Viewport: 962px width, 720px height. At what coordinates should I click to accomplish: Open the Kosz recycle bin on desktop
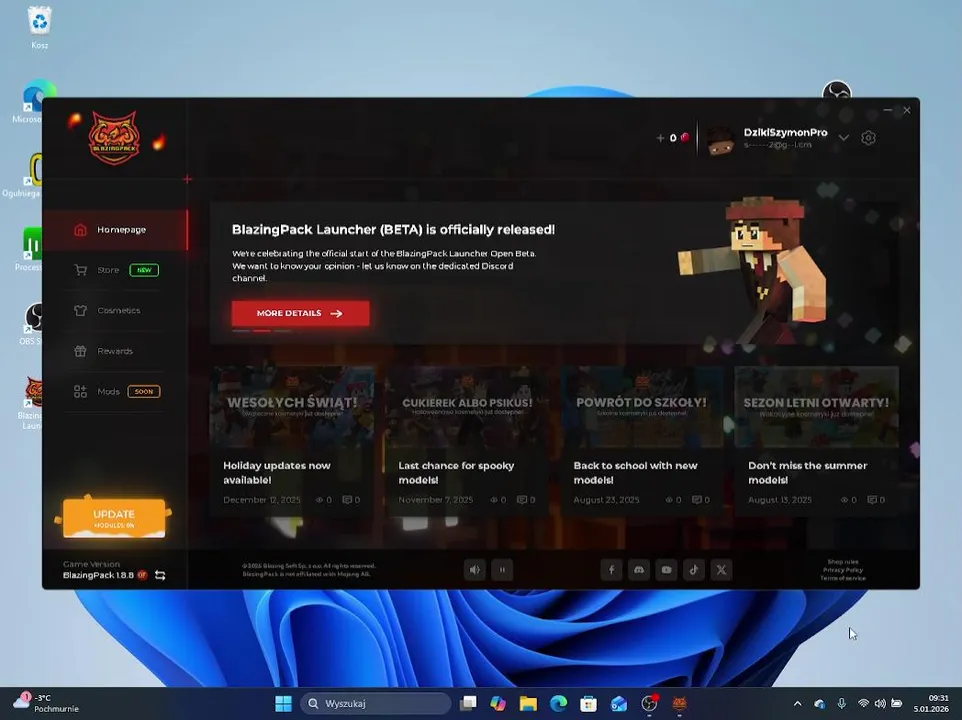coord(39,28)
